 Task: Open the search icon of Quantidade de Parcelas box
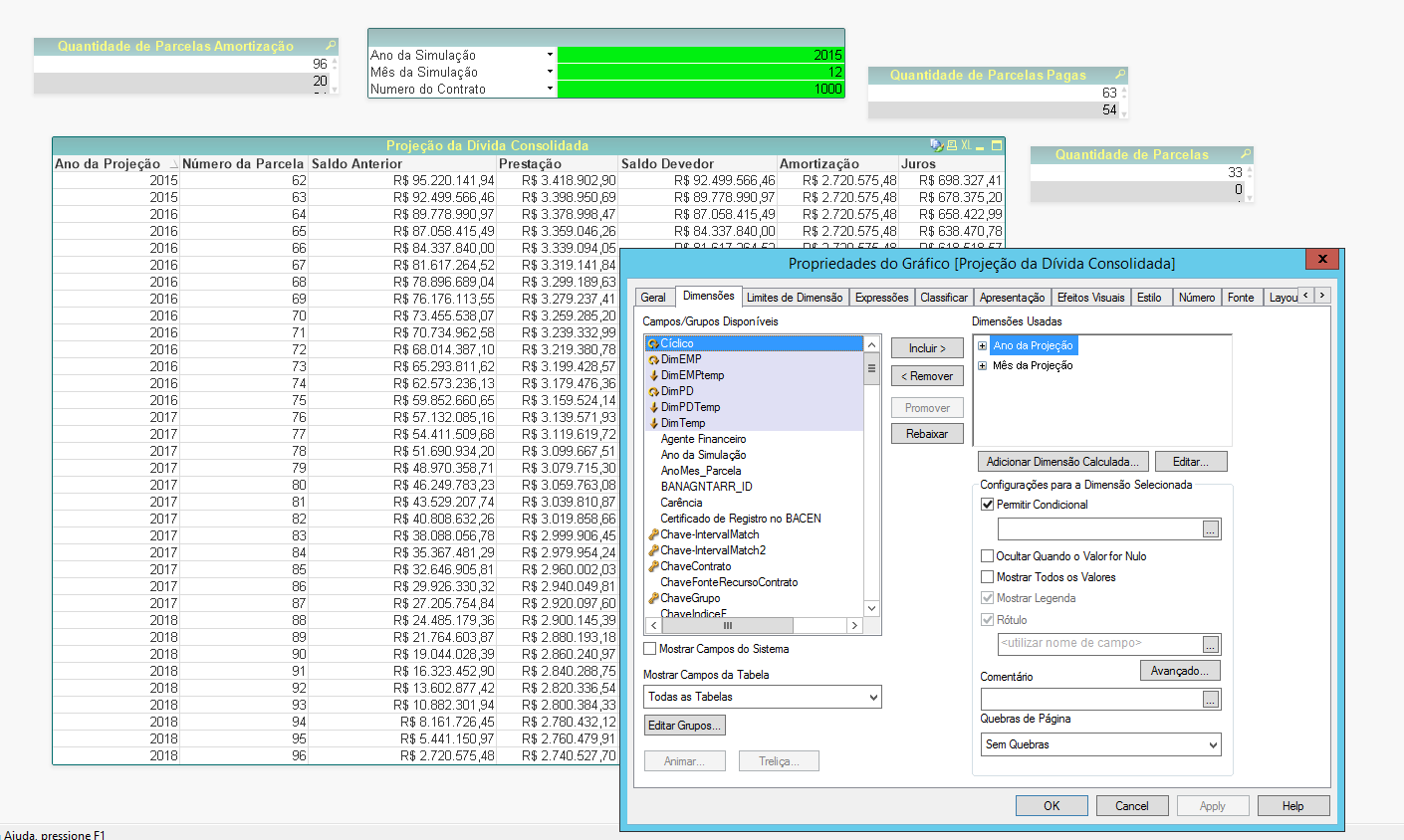click(x=1246, y=154)
